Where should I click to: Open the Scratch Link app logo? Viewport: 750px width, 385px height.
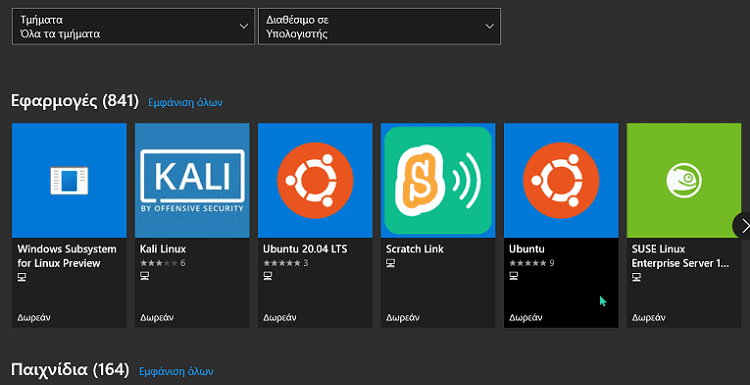click(438, 180)
